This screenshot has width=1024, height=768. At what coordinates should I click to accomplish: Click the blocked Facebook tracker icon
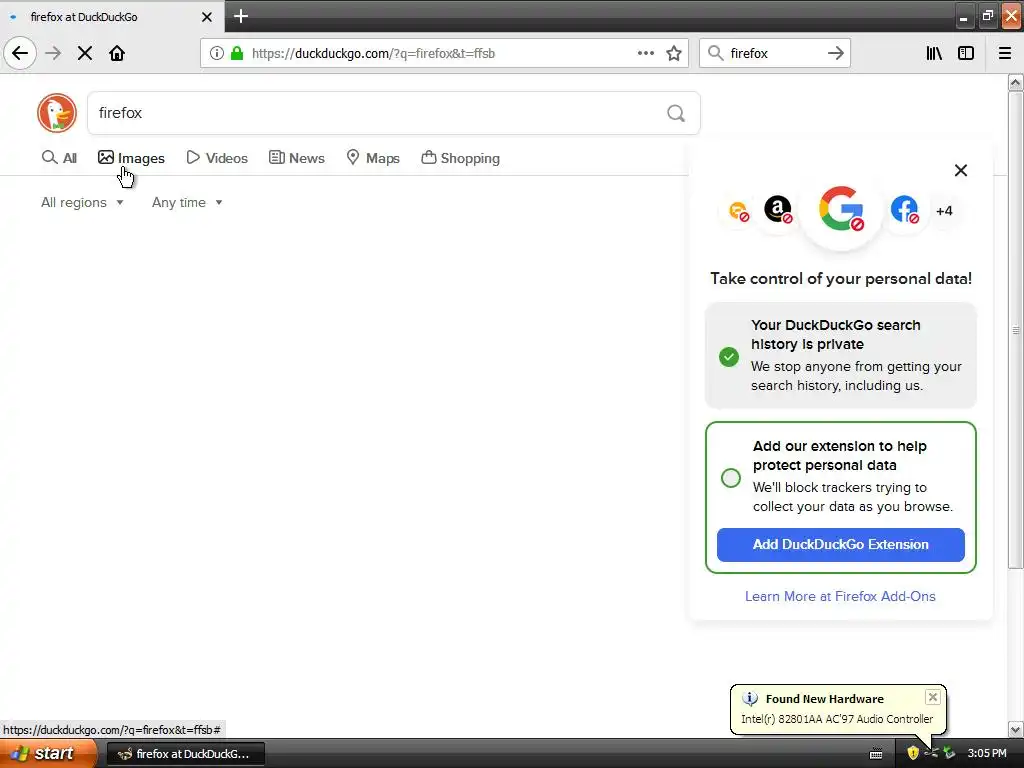(x=904, y=210)
